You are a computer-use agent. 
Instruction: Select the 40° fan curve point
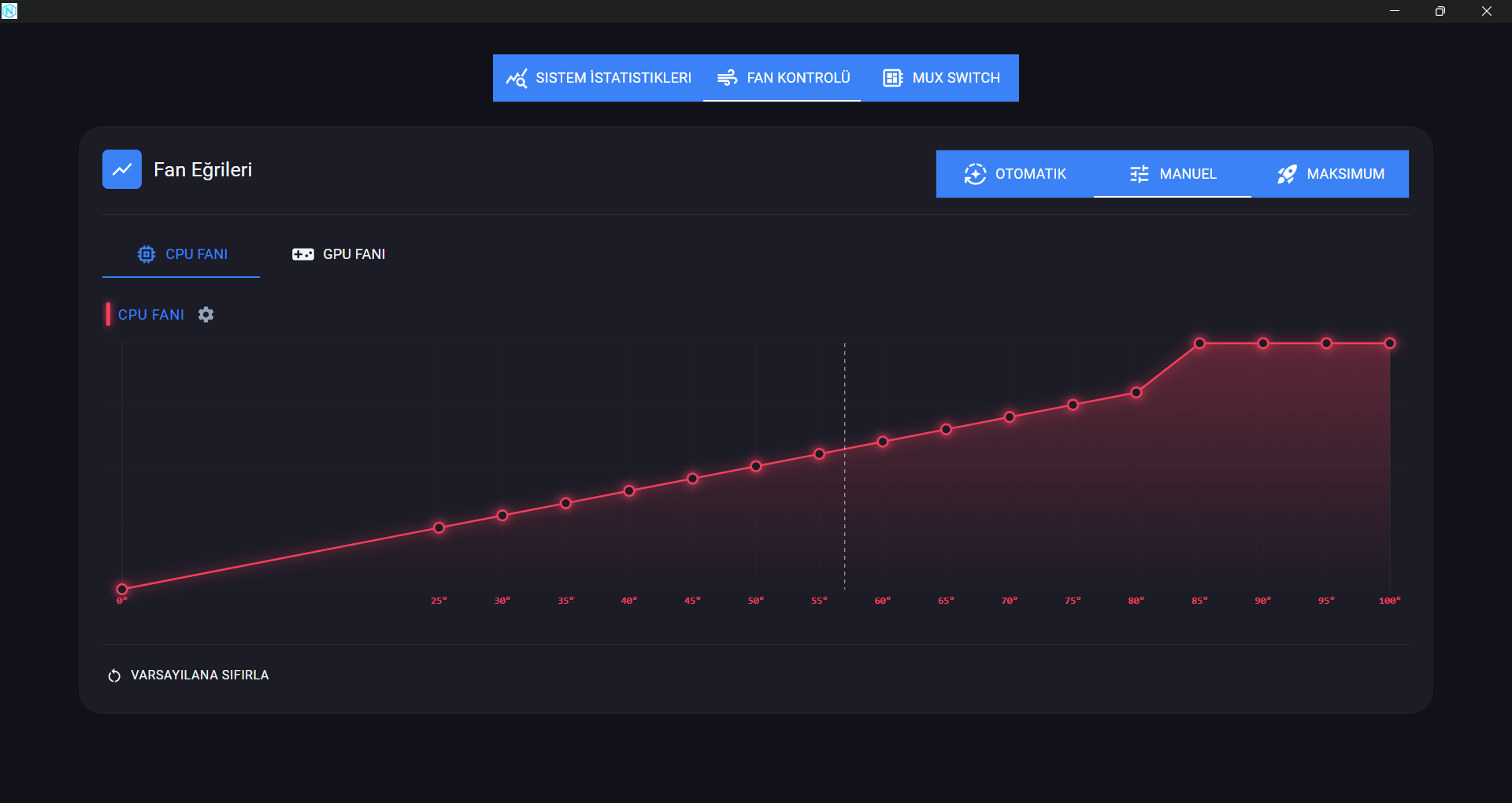629,490
